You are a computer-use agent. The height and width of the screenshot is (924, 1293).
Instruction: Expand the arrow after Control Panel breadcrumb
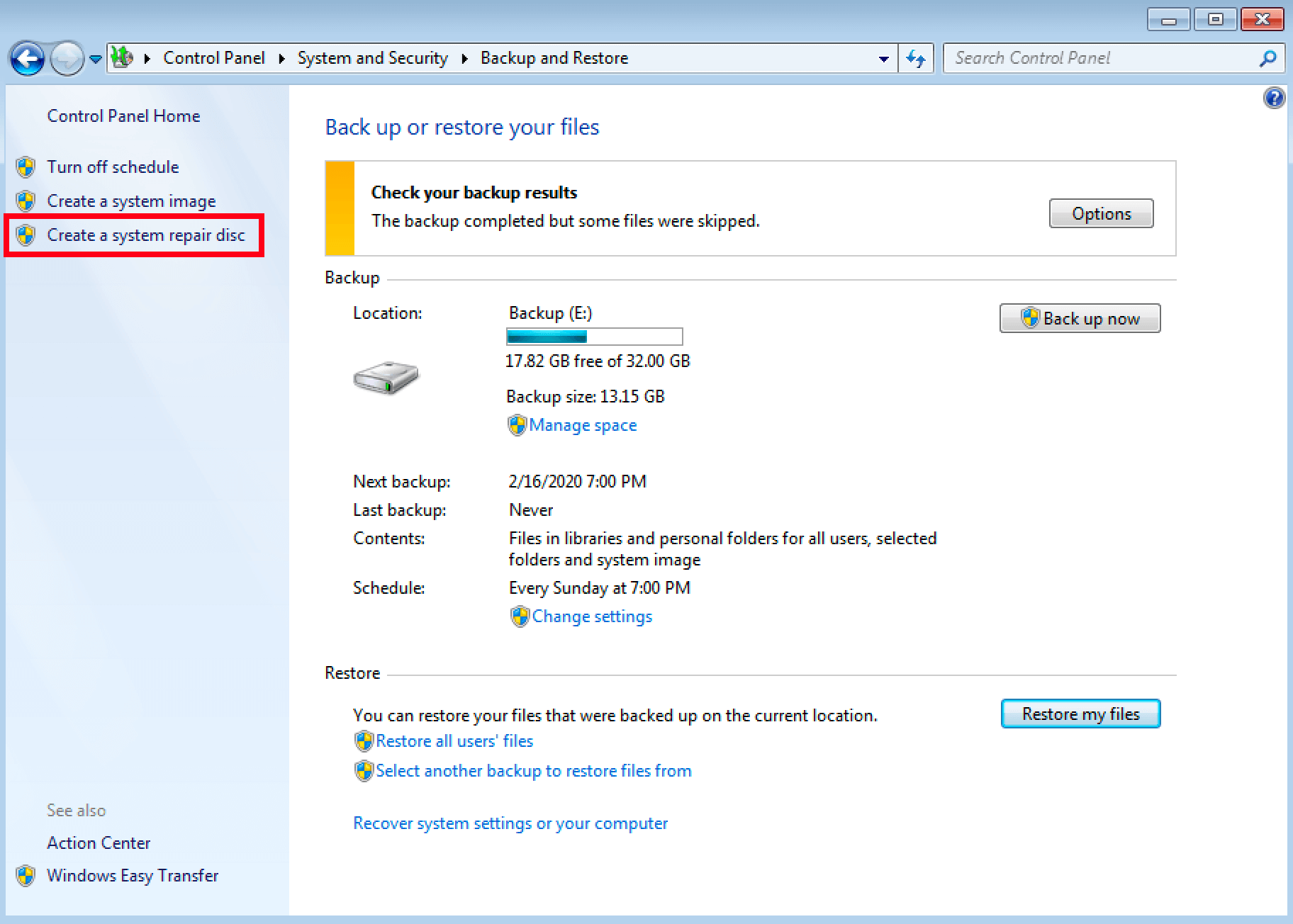[x=281, y=58]
